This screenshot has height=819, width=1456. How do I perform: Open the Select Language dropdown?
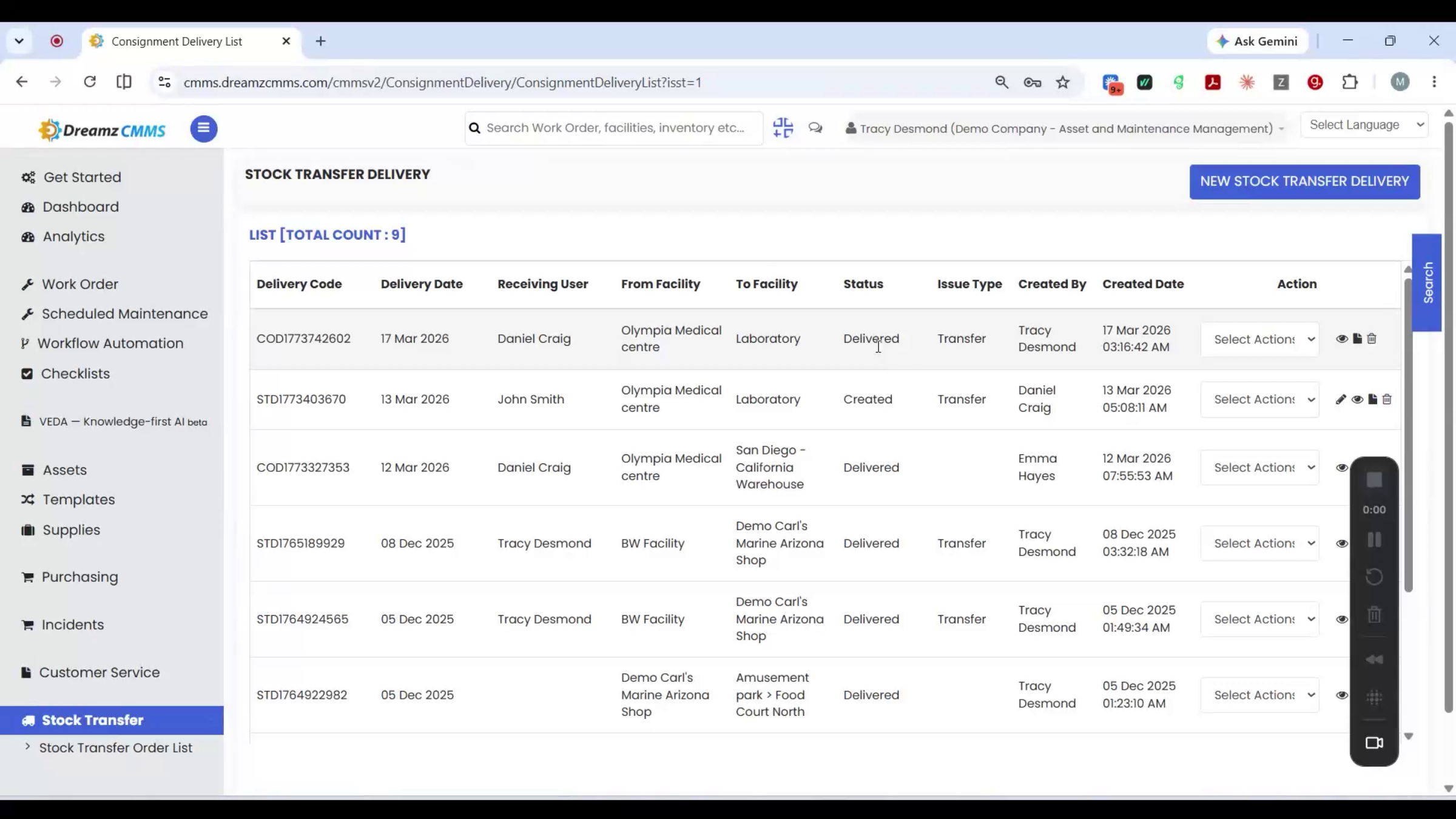(x=1364, y=125)
